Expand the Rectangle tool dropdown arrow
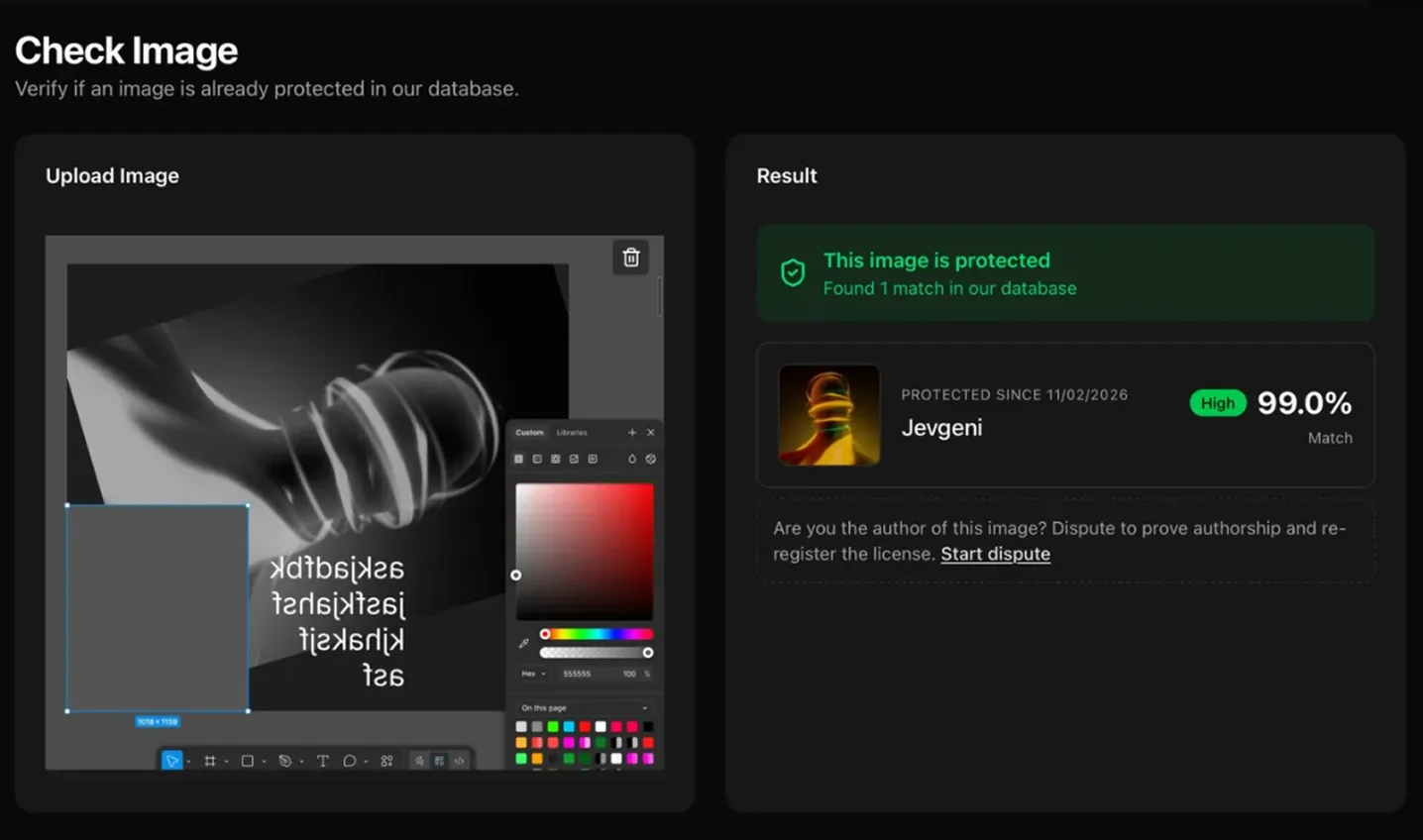Screen dimensions: 1423x840 coord(264,762)
